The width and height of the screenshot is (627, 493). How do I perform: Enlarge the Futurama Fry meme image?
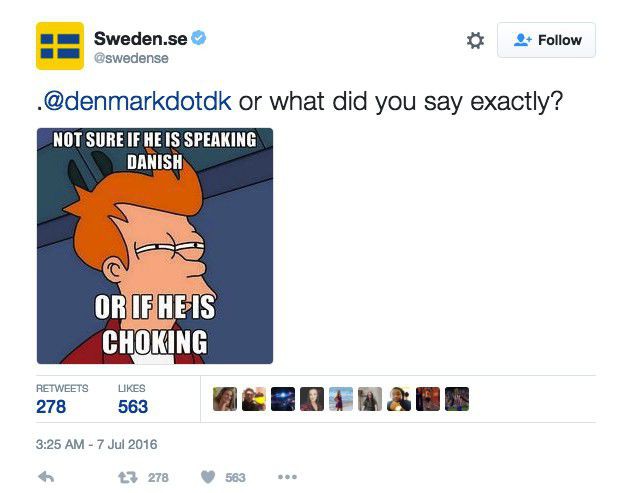(155, 245)
